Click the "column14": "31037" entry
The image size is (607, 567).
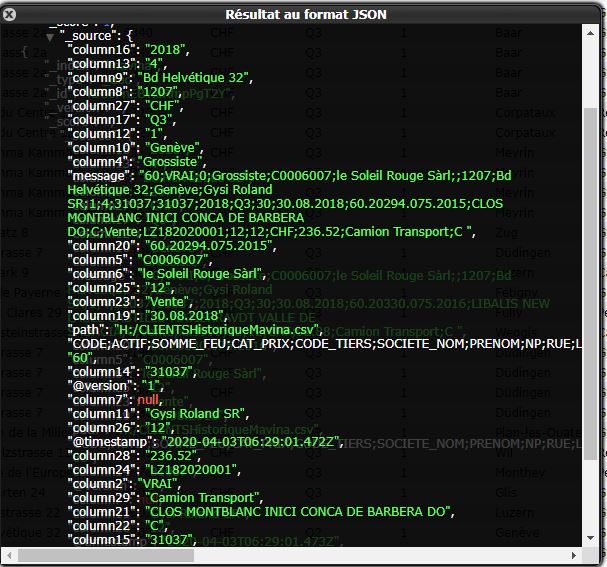132,372
